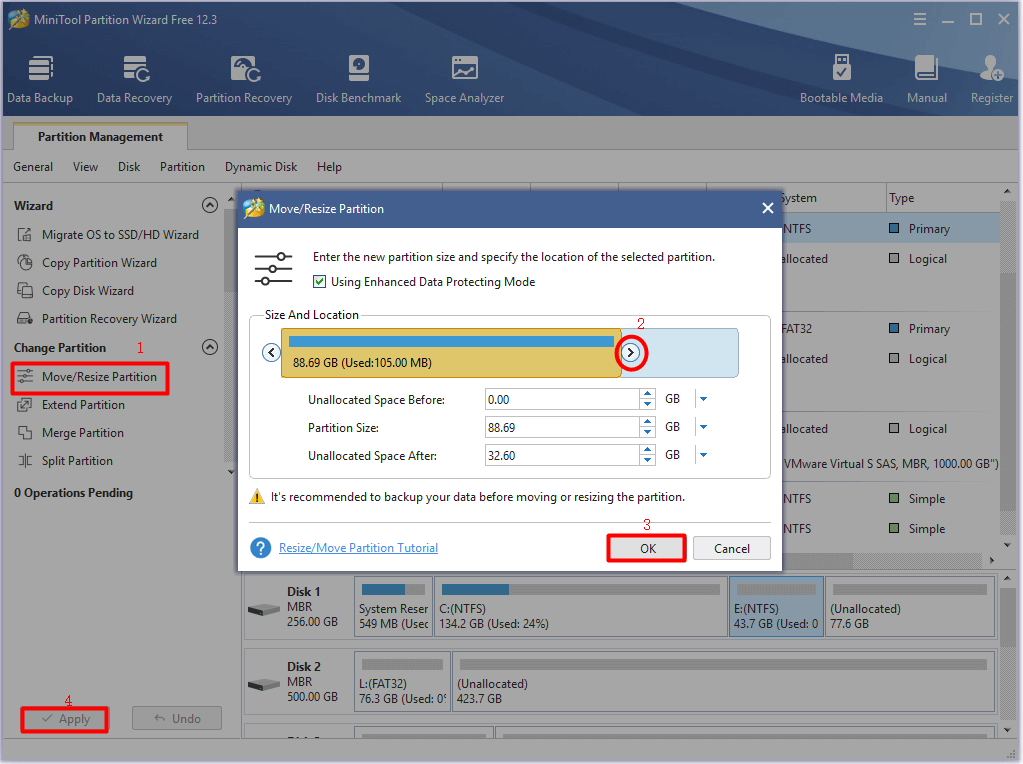The height and width of the screenshot is (764, 1023).
Task: Click the right arrow handle on the partition bar
Action: [630, 352]
